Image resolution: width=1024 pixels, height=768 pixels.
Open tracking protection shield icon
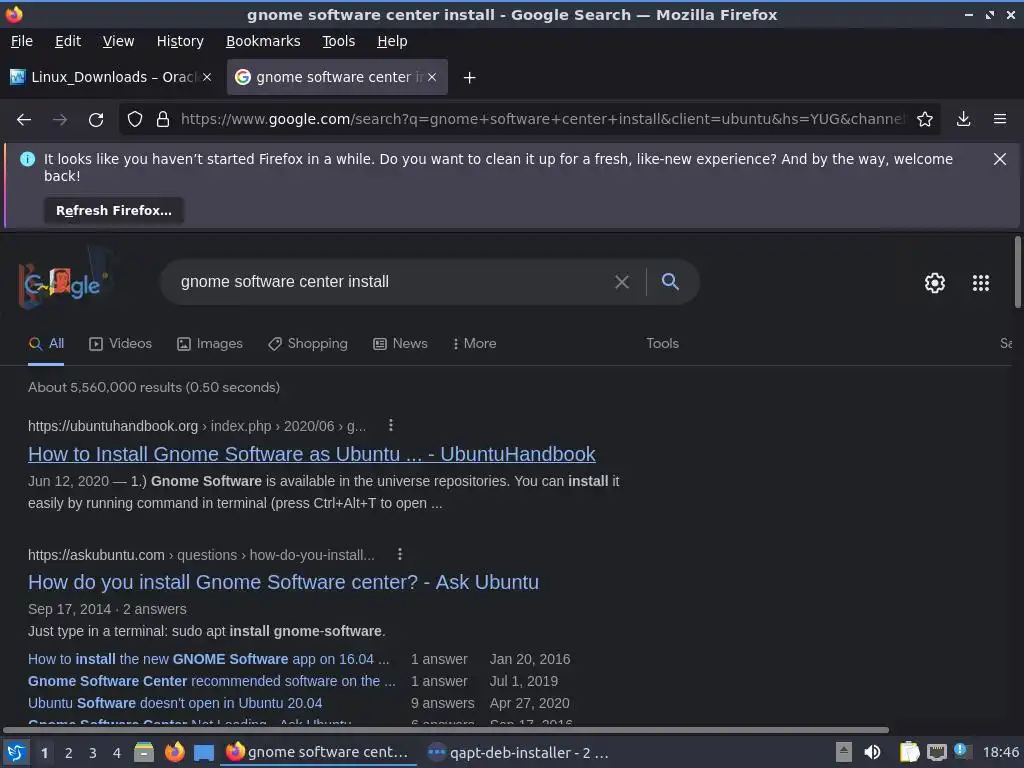tap(135, 120)
